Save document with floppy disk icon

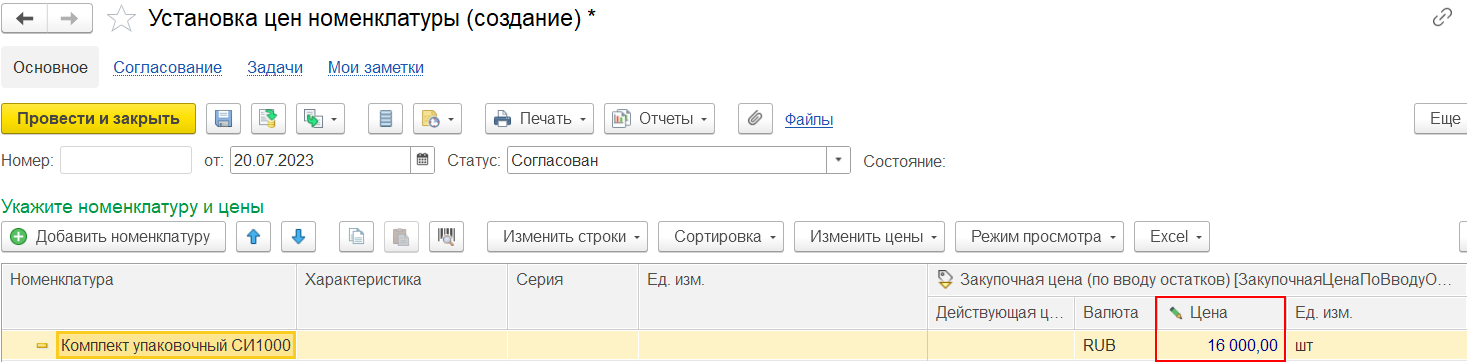[x=224, y=119]
